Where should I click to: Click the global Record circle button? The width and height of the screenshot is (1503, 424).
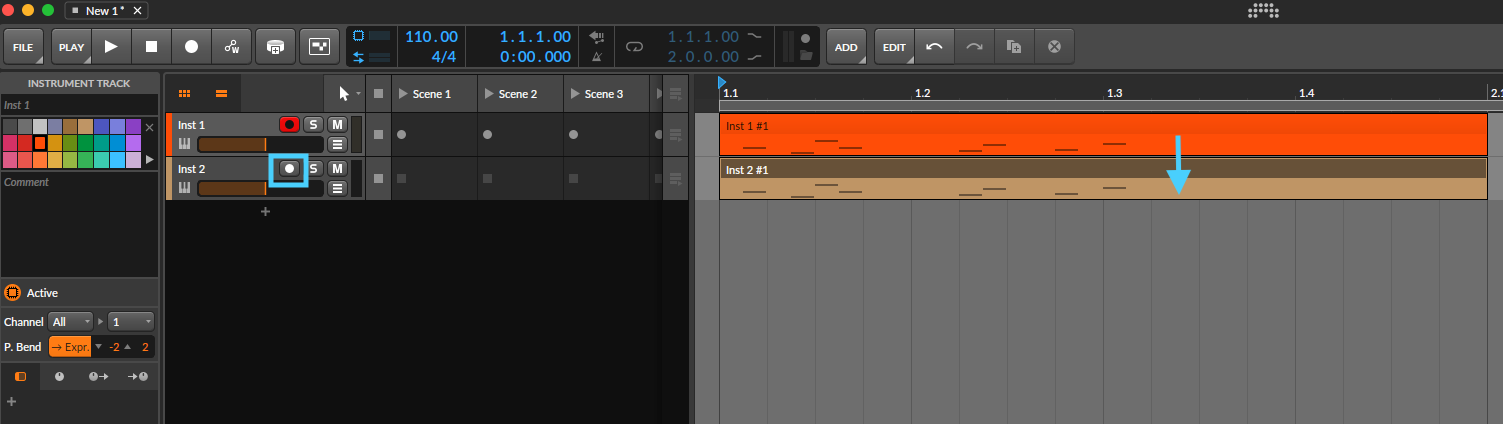click(x=191, y=47)
